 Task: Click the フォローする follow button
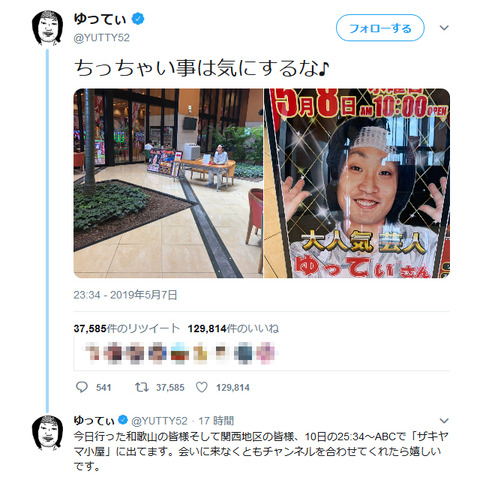tap(380, 28)
